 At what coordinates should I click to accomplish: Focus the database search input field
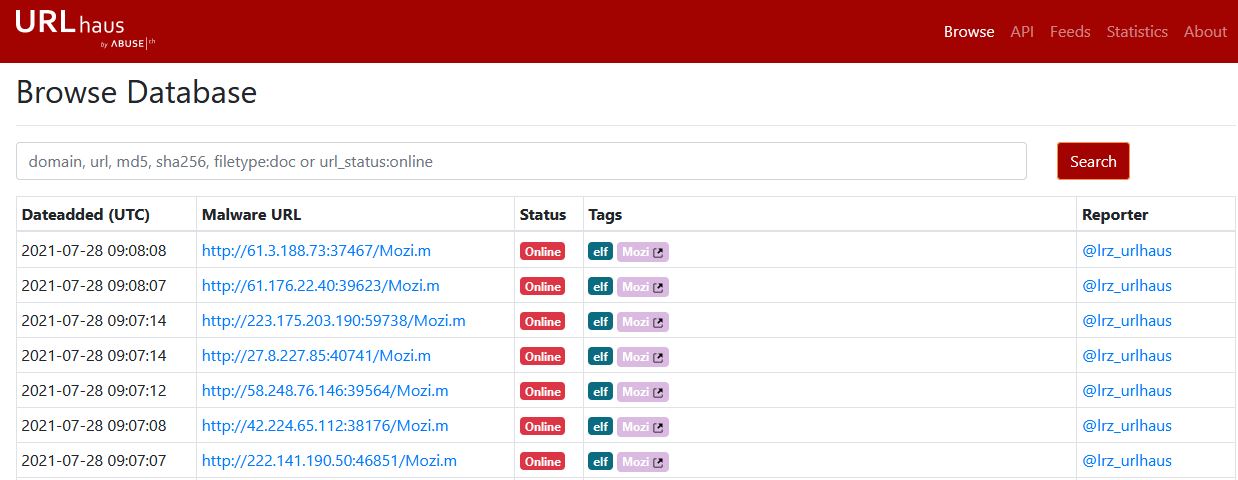(521, 161)
